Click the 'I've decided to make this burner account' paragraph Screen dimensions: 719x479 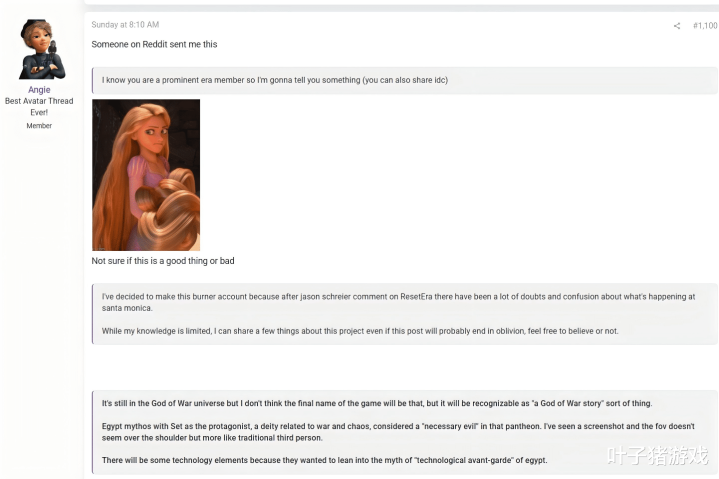point(398,302)
